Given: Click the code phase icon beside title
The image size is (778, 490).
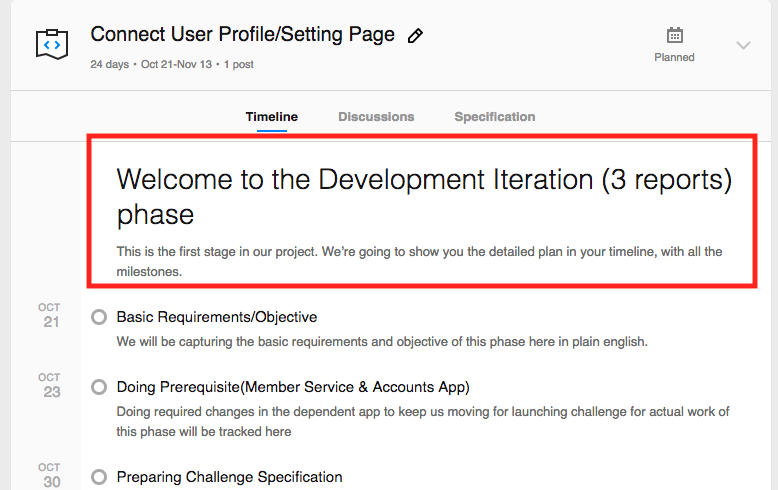Looking at the screenshot, I should pyautogui.click(x=51, y=44).
